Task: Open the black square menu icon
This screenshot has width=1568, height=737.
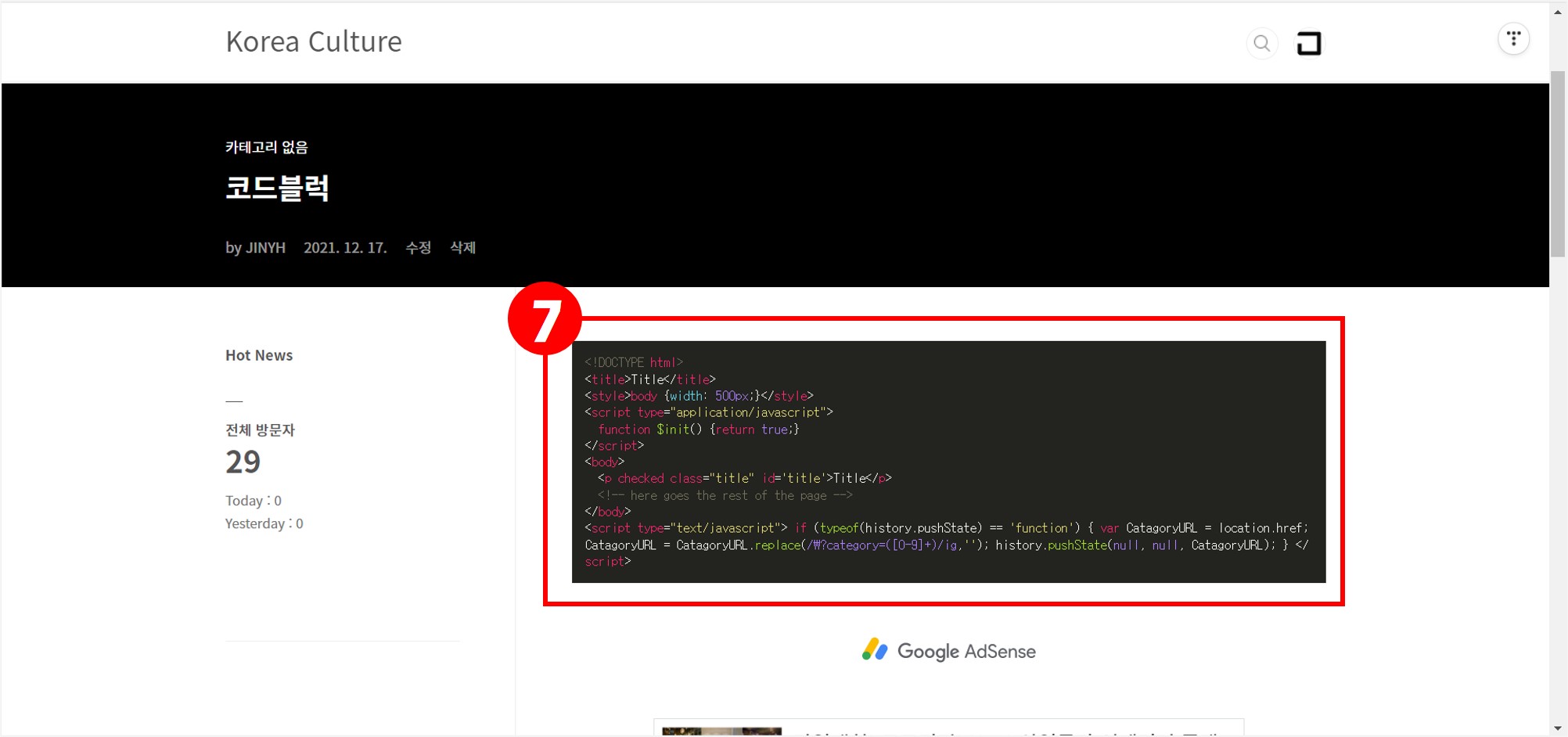Action: pyautogui.click(x=1309, y=43)
